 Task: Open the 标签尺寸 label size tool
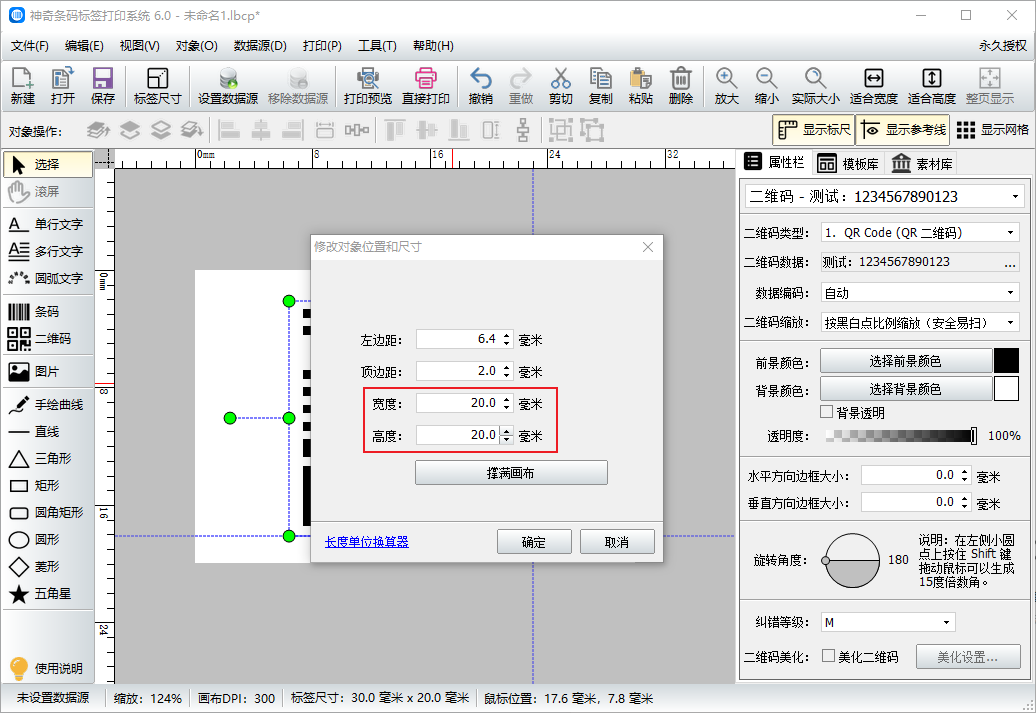[x=157, y=86]
